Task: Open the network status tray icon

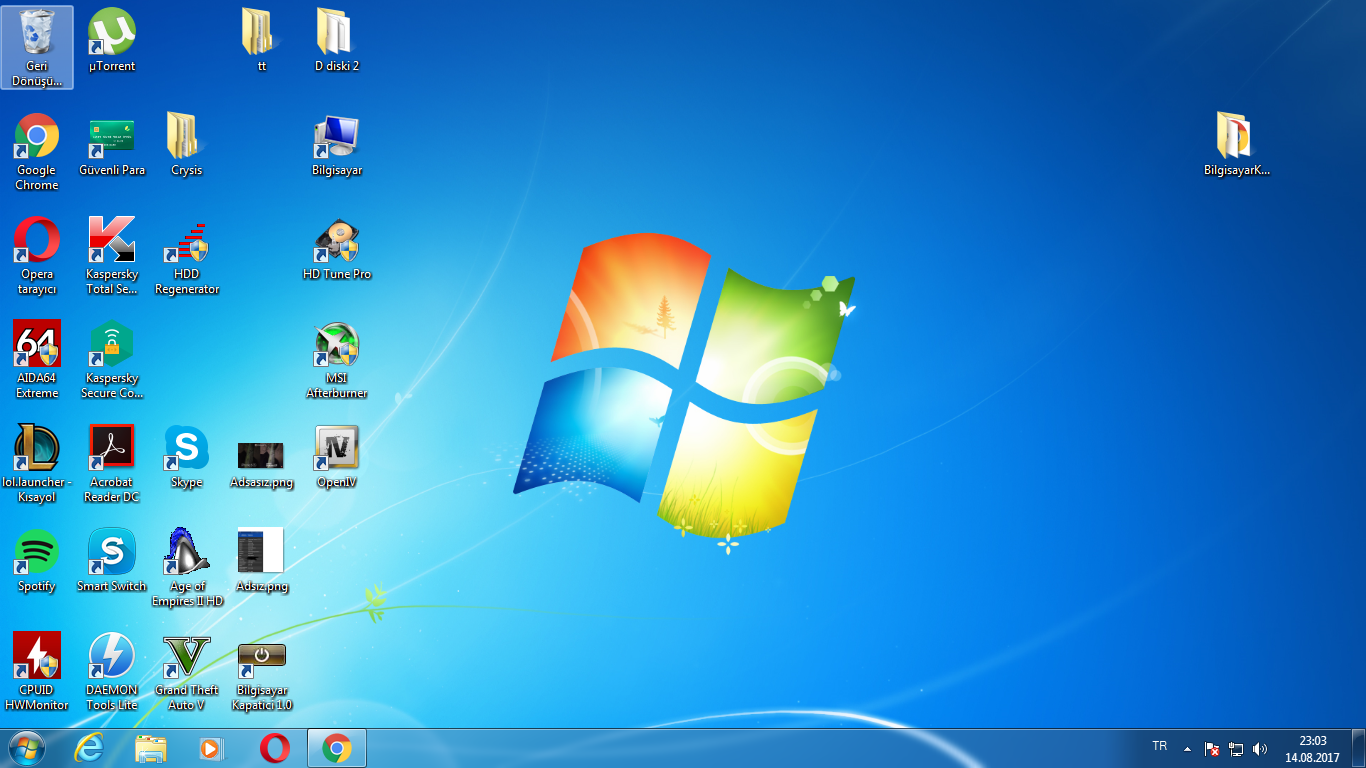Action: (x=1236, y=748)
